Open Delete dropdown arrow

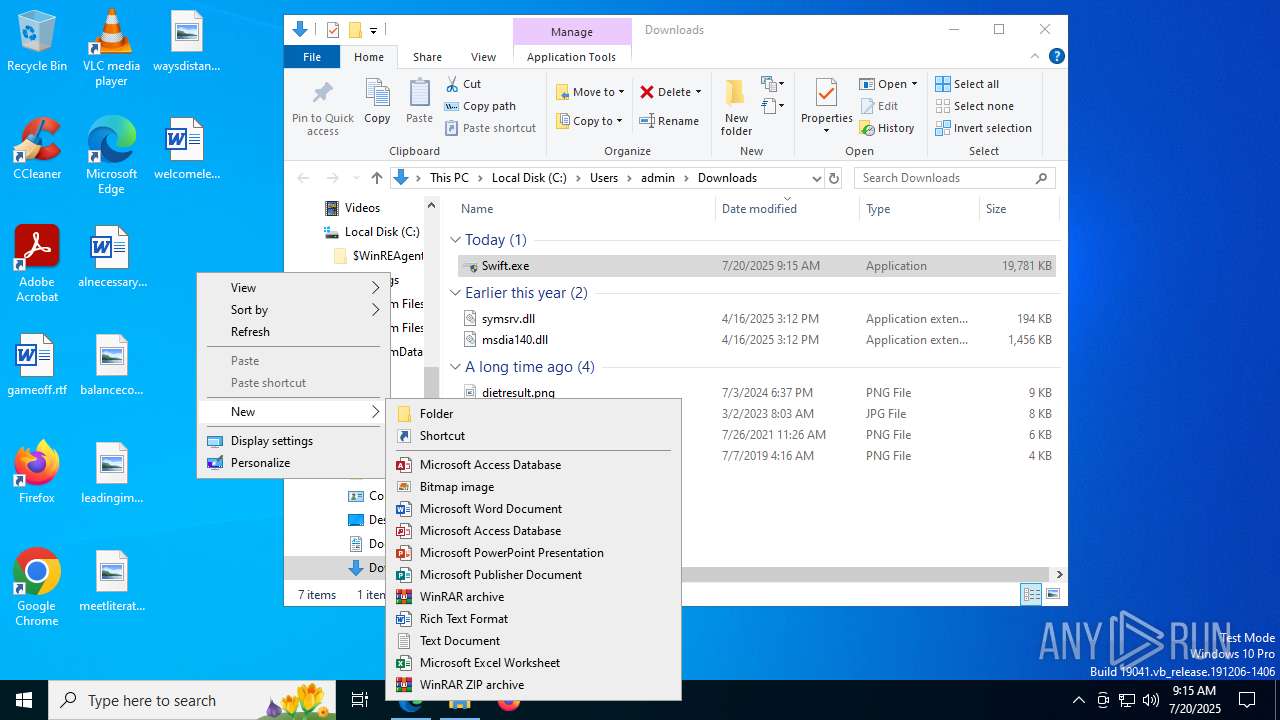click(698, 92)
